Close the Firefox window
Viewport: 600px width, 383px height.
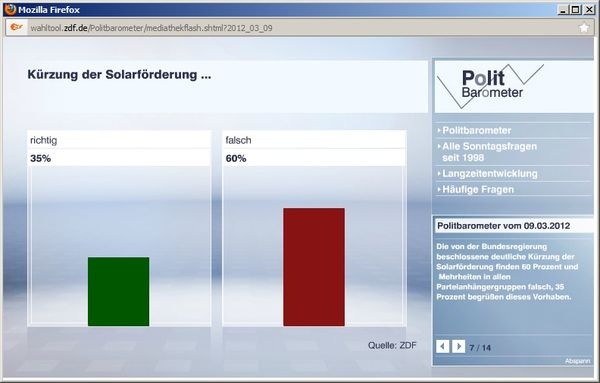589,10
